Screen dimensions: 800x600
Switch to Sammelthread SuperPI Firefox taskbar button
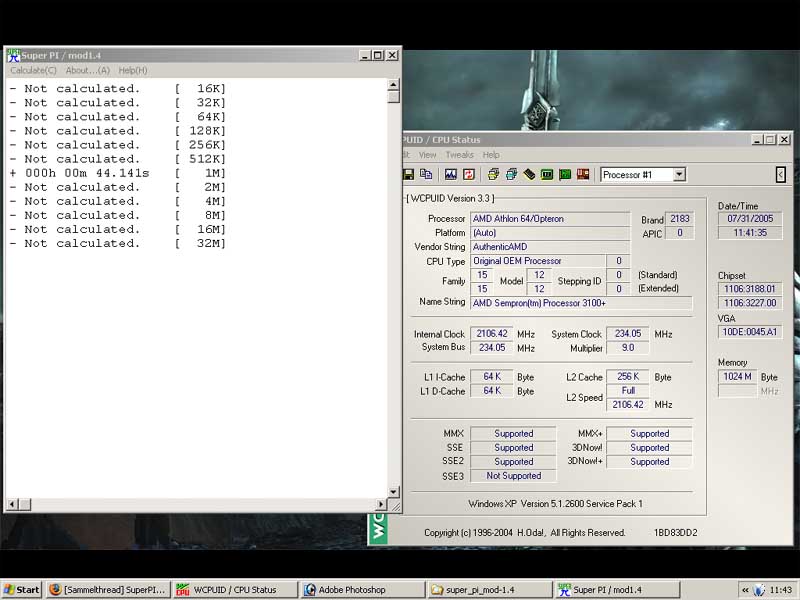tap(108, 590)
